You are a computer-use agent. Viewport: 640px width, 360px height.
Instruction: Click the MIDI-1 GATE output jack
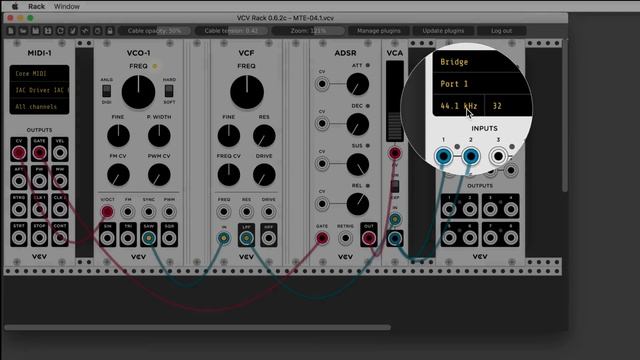pyautogui.click(x=39, y=153)
